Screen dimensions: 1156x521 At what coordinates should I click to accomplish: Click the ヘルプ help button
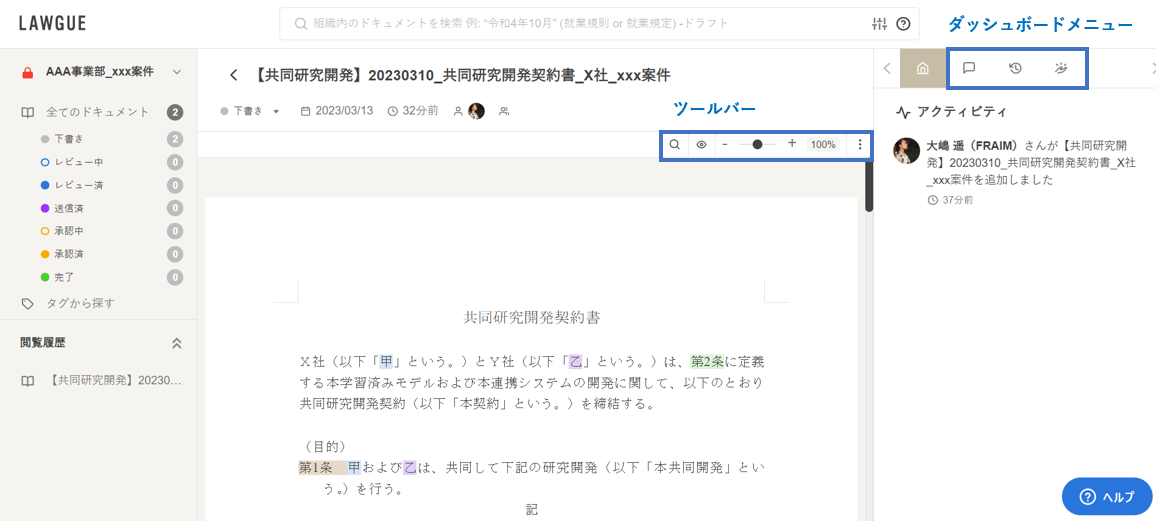tap(1106, 496)
